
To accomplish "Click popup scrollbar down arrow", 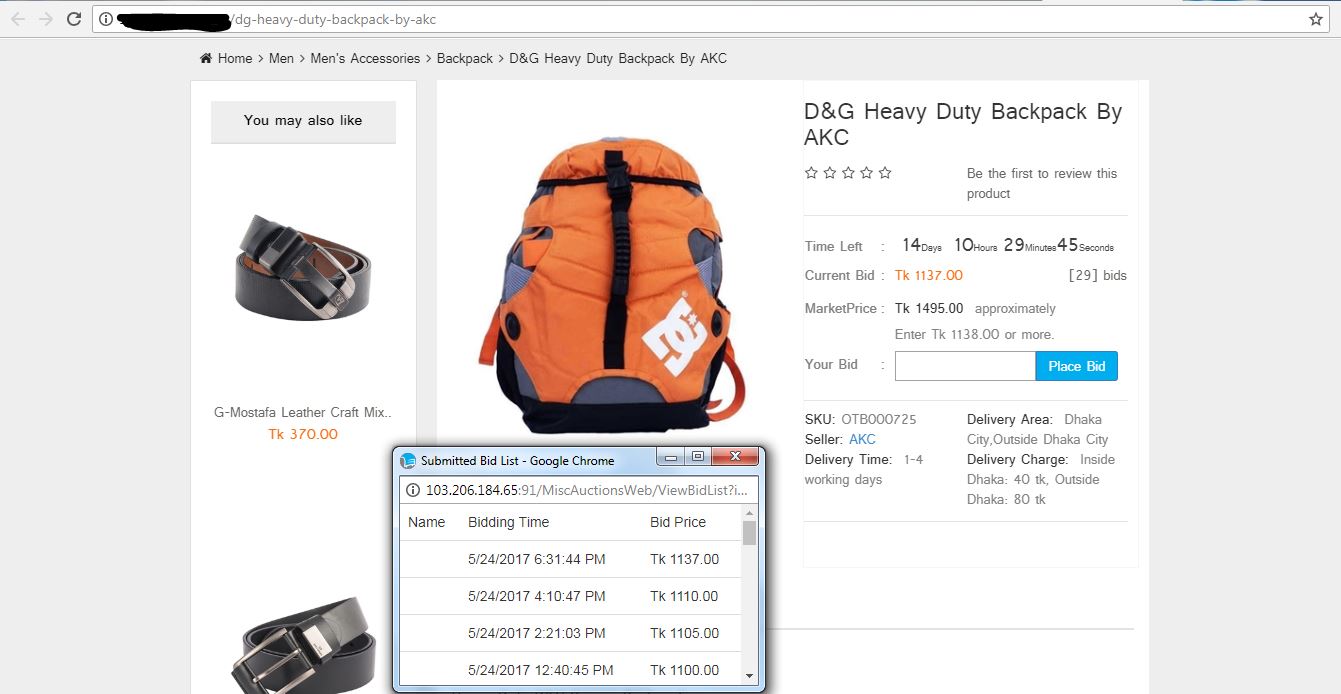I will point(750,676).
